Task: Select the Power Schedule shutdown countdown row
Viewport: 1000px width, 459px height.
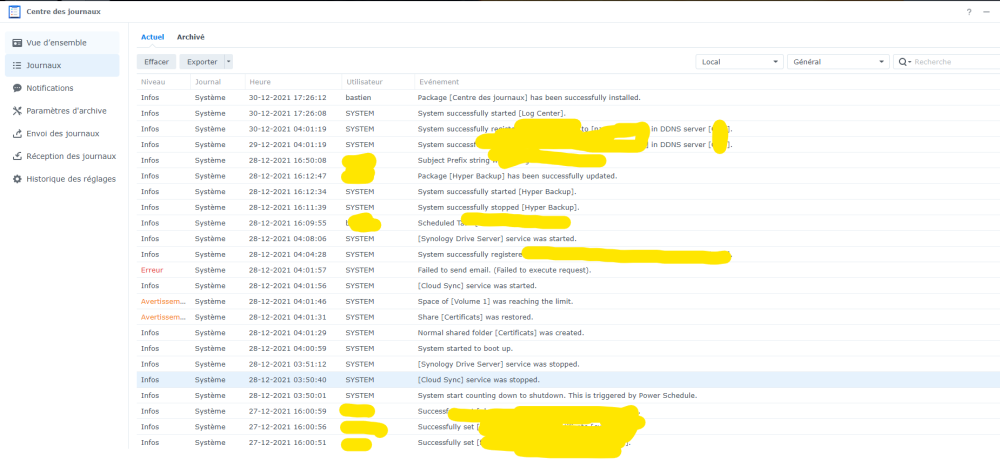Action: point(568,395)
